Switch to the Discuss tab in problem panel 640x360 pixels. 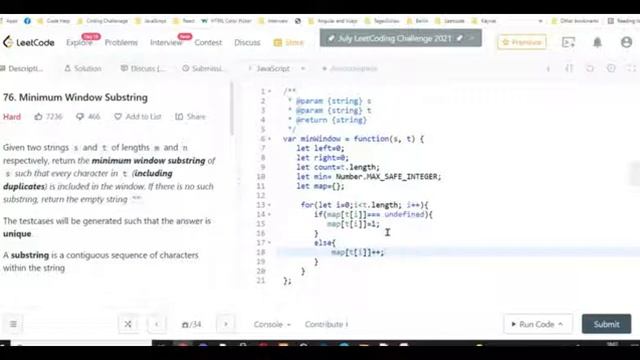(x=143, y=69)
